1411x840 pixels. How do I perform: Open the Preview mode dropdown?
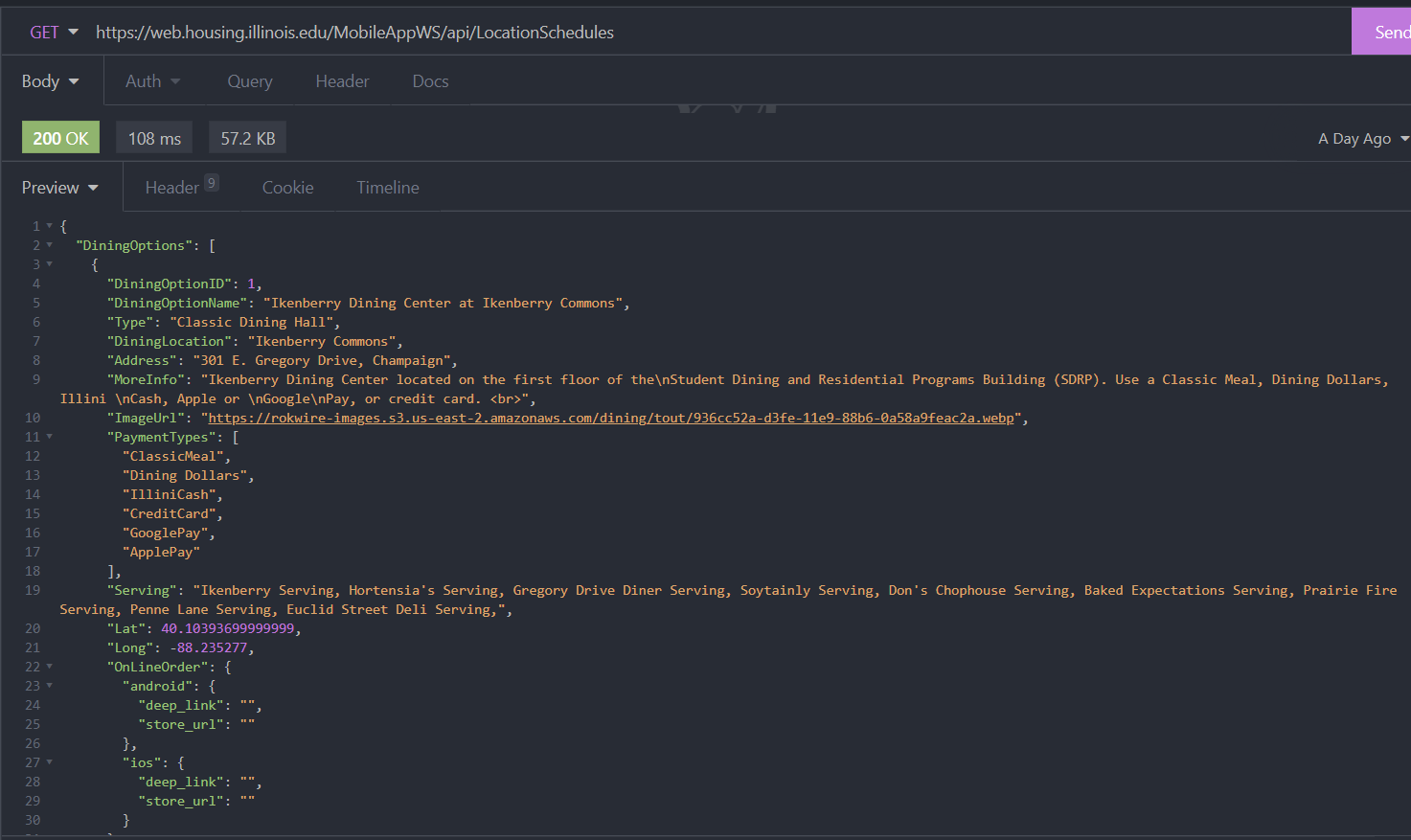click(x=60, y=188)
